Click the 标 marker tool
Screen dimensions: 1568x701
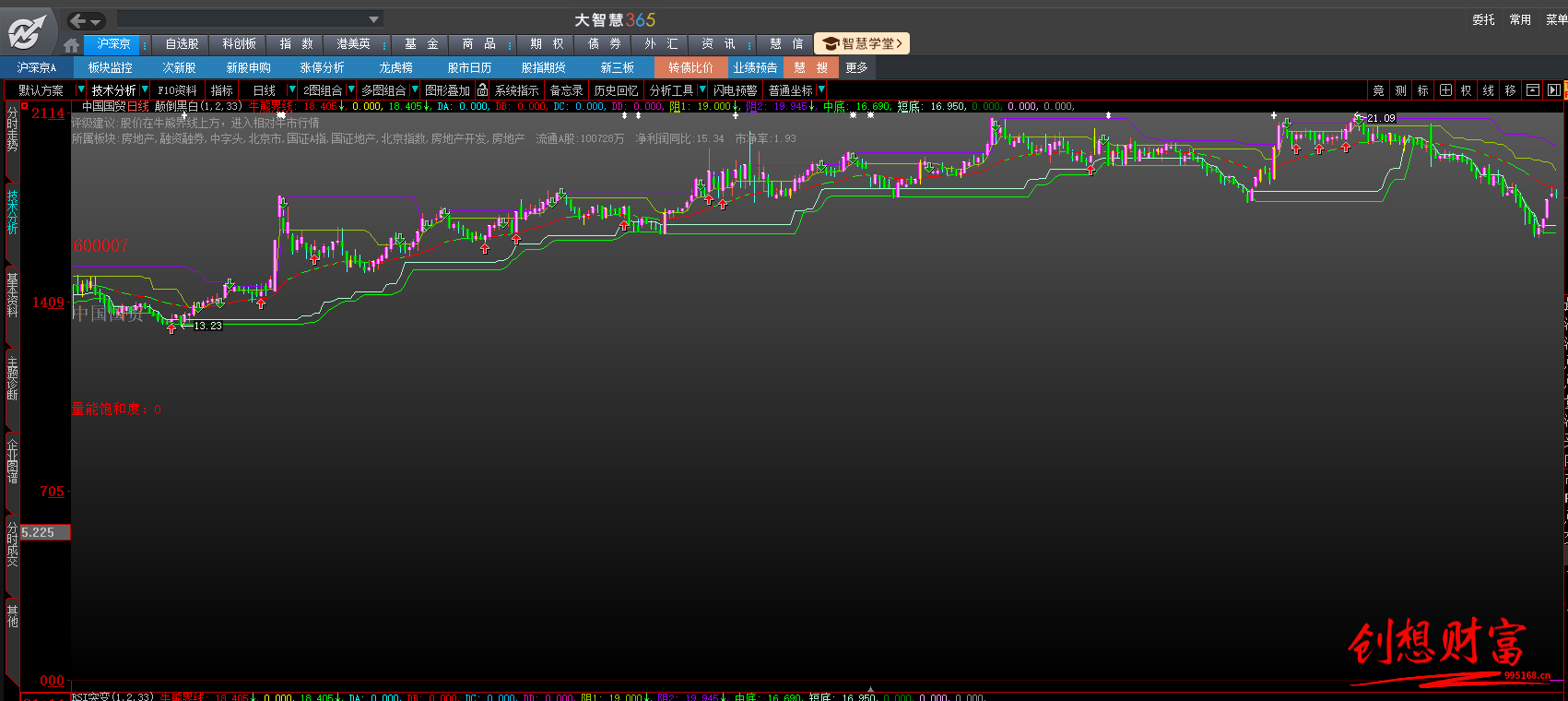[1423, 90]
